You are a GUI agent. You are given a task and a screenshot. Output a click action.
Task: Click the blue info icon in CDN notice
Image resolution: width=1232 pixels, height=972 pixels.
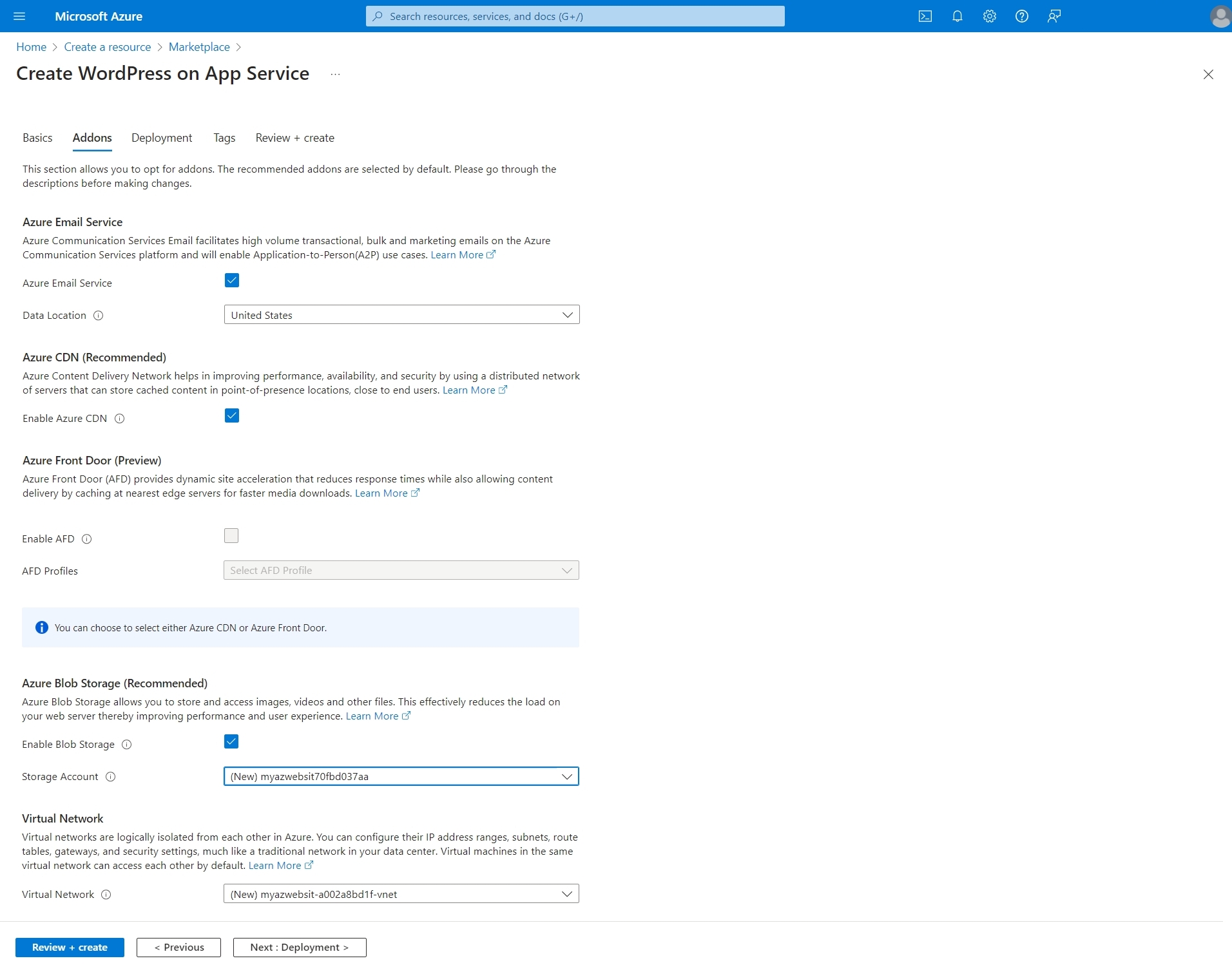pos(42,627)
